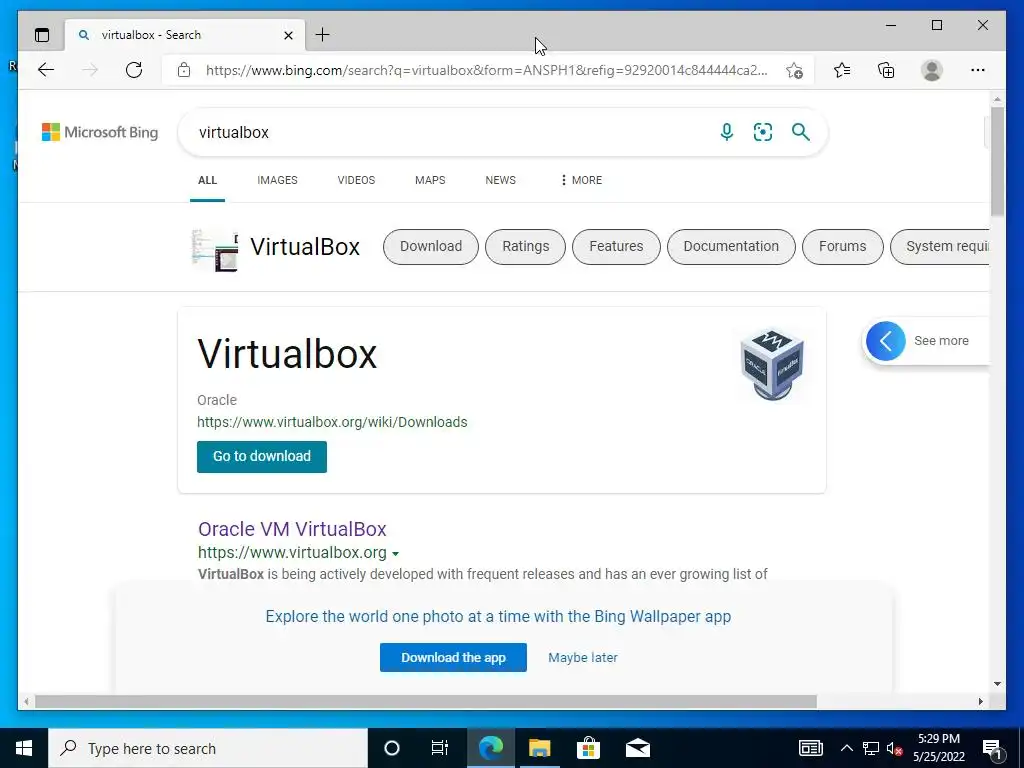Viewport: 1024px width, 768px height.
Task: Open a new tab with plus icon
Action: [x=323, y=35]
